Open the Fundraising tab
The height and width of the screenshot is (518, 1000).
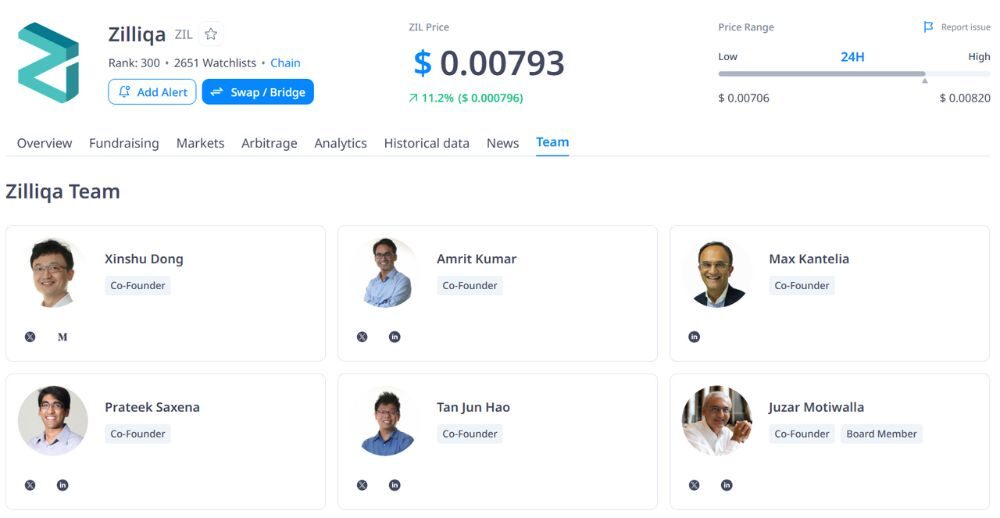pyautogui.click(x=124, y=144)
